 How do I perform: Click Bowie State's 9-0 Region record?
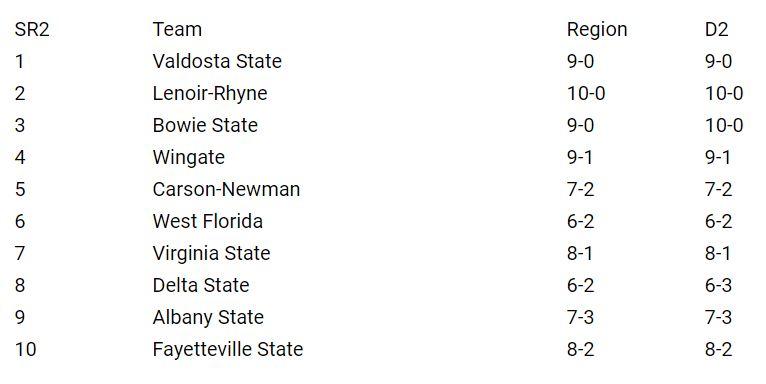(x=580, y=126)
